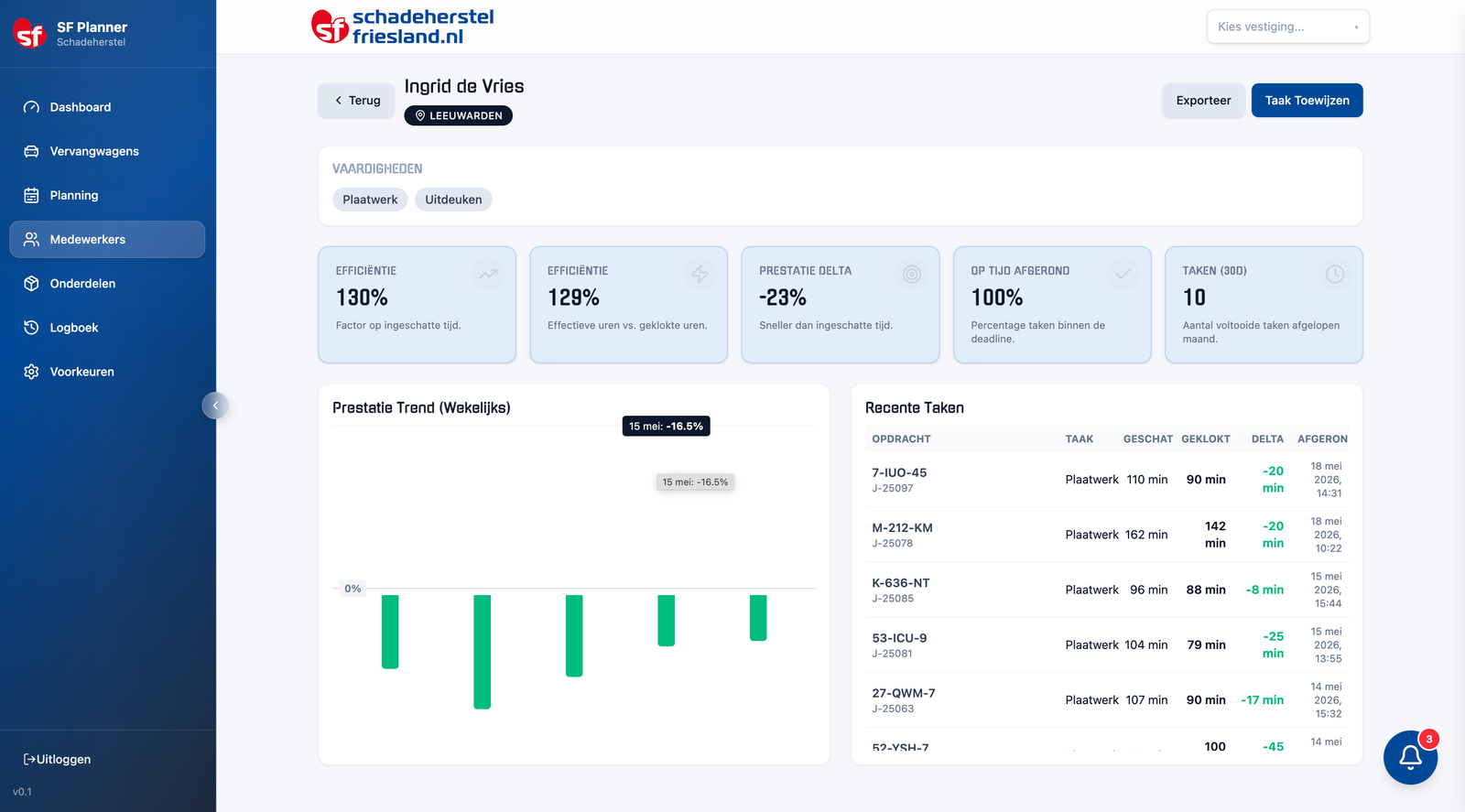Open Vervangwagens menu item

[x=107, y=151]
